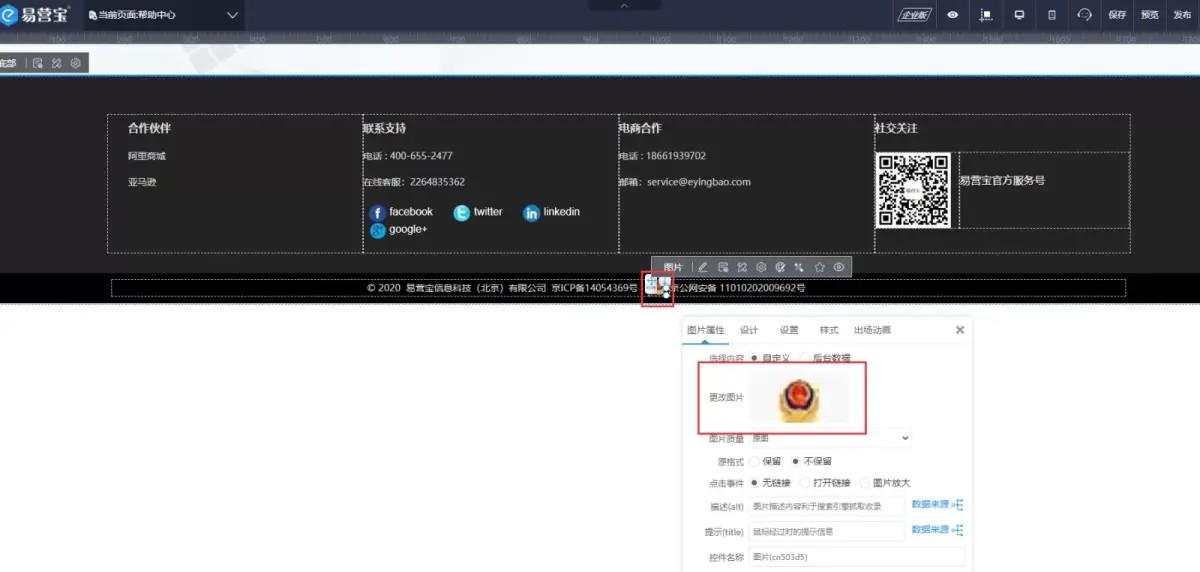Click the linkedin icon in footer
Image resolution: width=1200 pixels, height=572 pixels.
coord(531,213)
